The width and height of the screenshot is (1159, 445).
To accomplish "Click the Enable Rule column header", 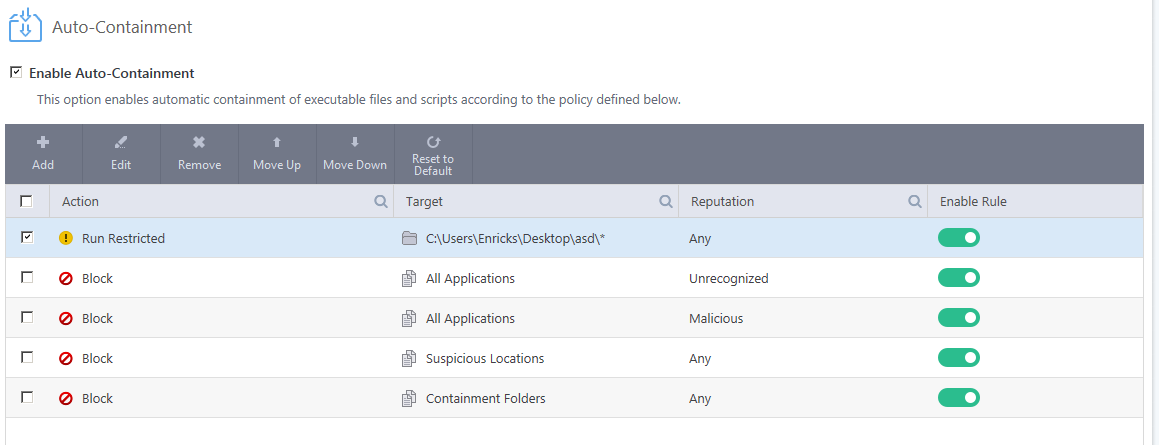I will (973, 201).
